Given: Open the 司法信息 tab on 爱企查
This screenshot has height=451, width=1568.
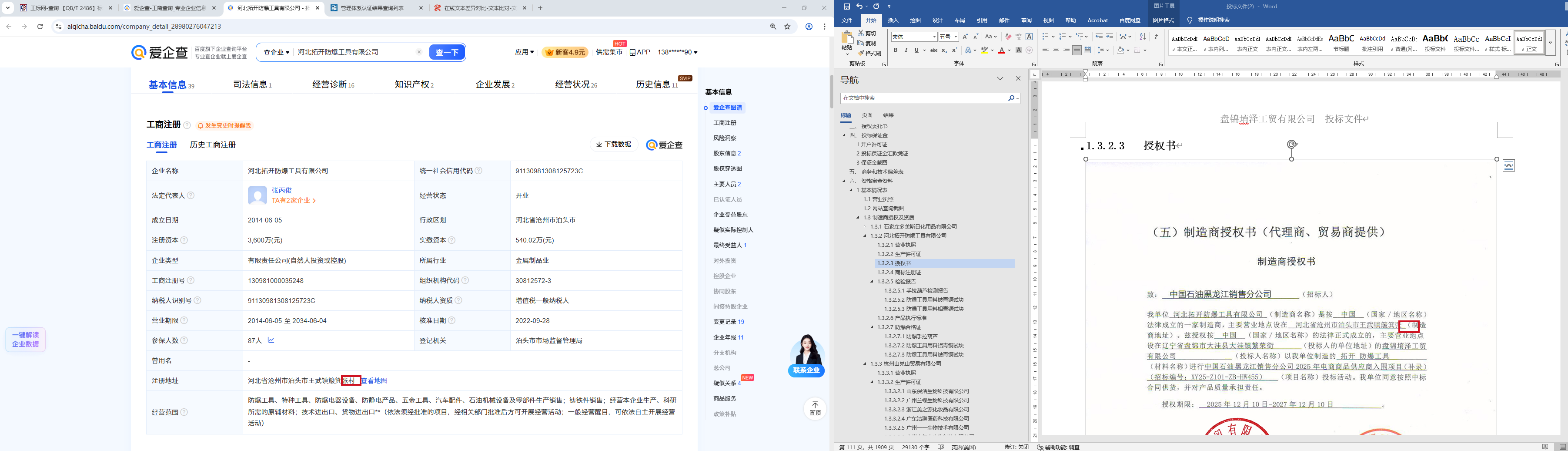Looking at the screenshot, I should (x=253, y=85).
